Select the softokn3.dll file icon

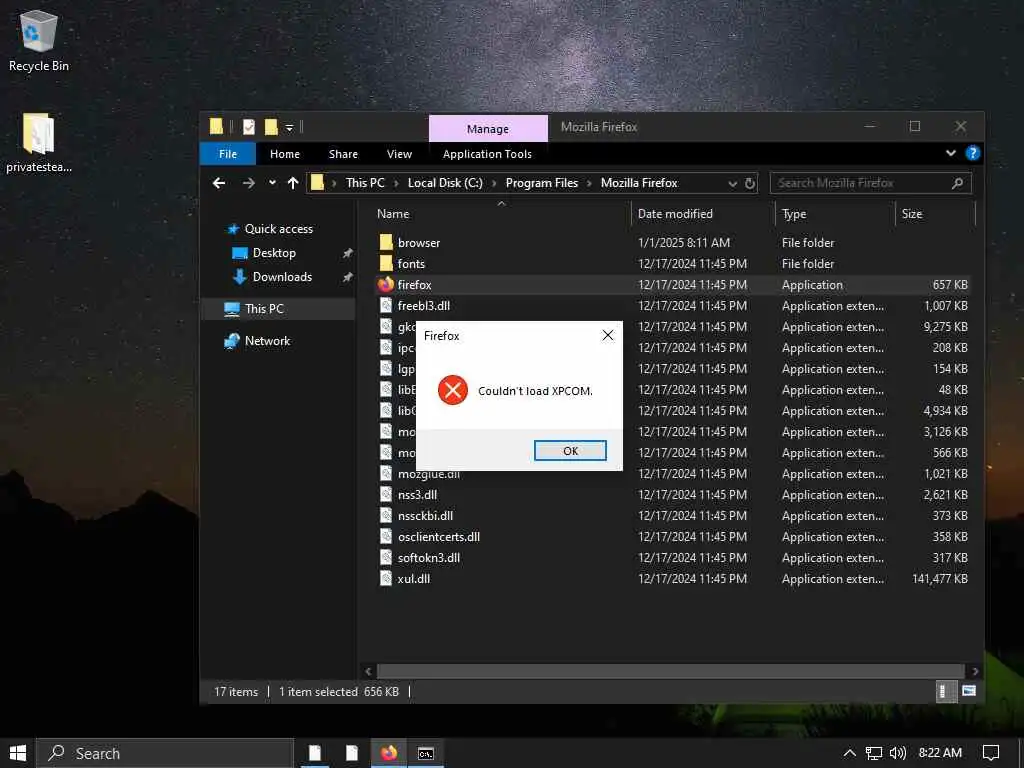(386, 557)
